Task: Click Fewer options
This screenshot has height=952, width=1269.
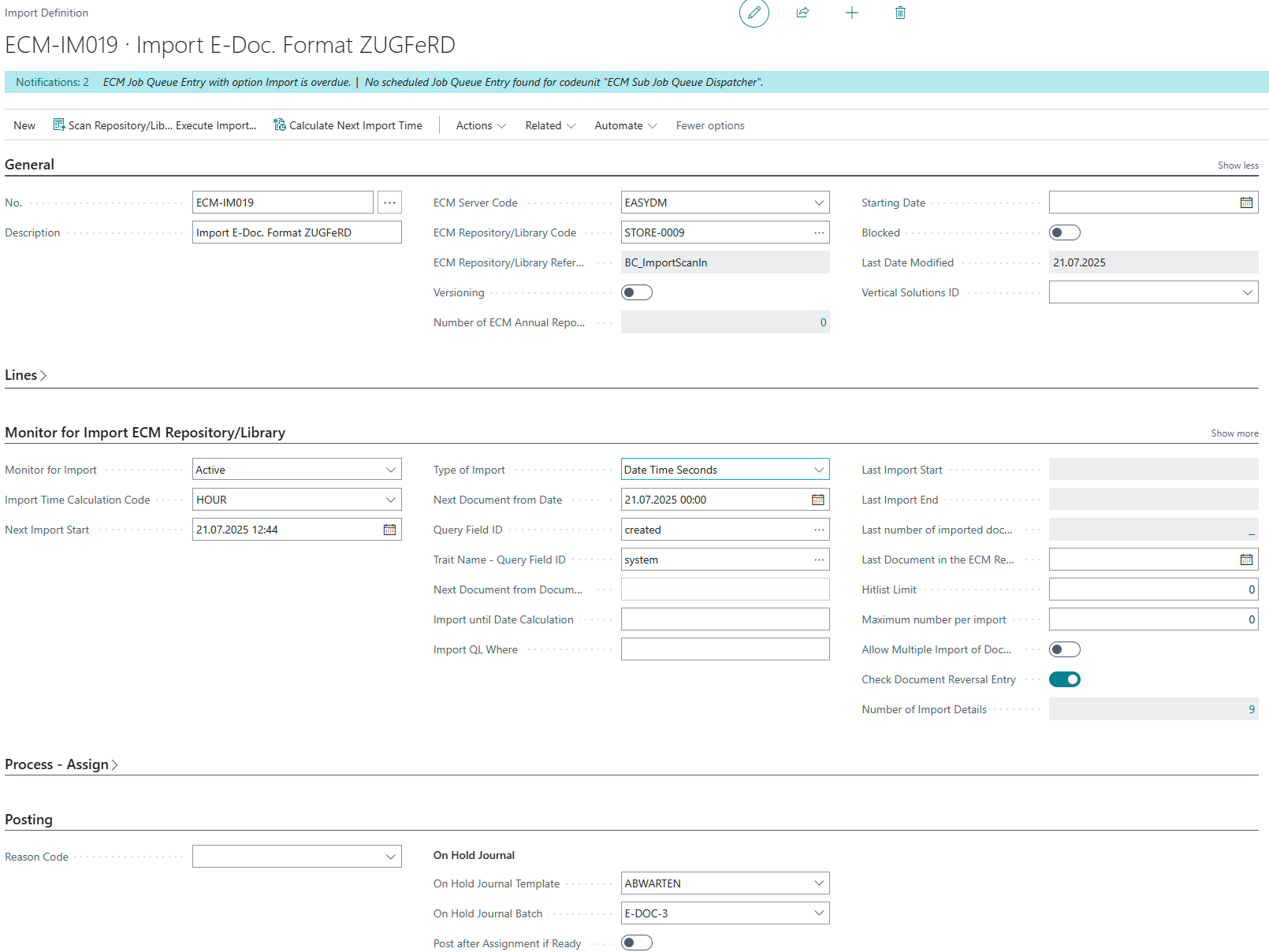Action: tap(709, 125)
